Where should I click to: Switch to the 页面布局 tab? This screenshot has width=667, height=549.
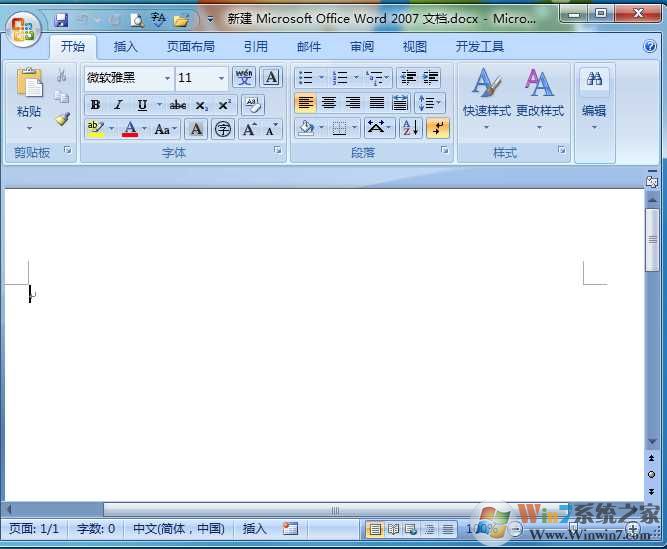(191, 47)
